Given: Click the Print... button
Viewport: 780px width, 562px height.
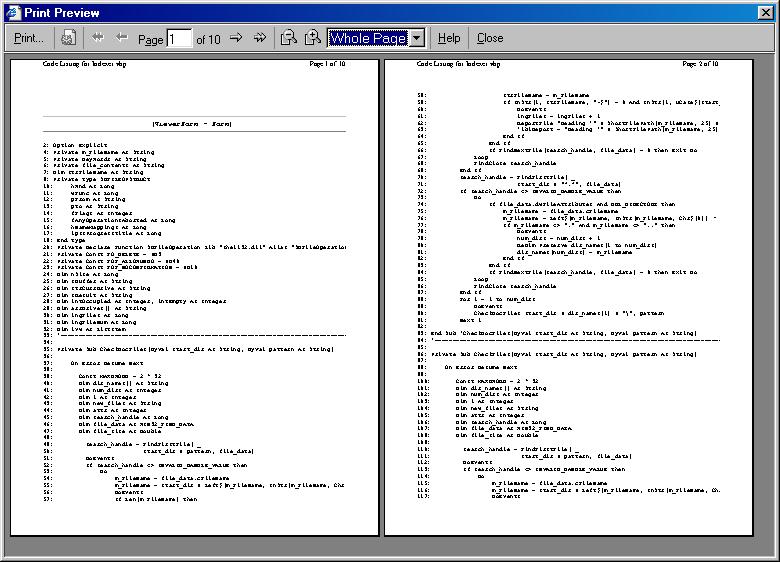Looking at the screenshot, I should pyautogui.click(x=29, y=38).
